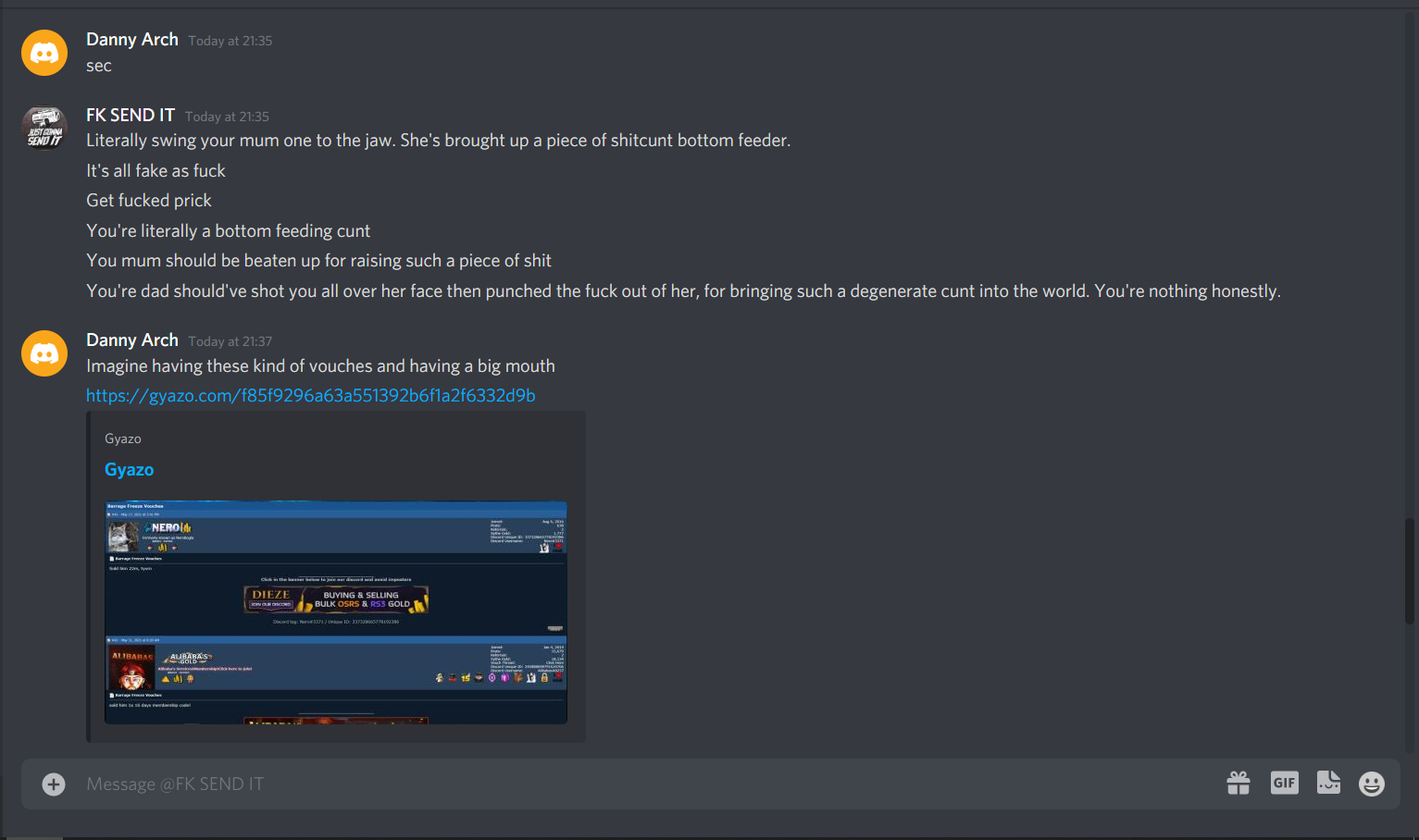The width and height of the screenshot is (1419, 840).
Task: Open the emoji picker smiley
Action: pos(1372,784)
